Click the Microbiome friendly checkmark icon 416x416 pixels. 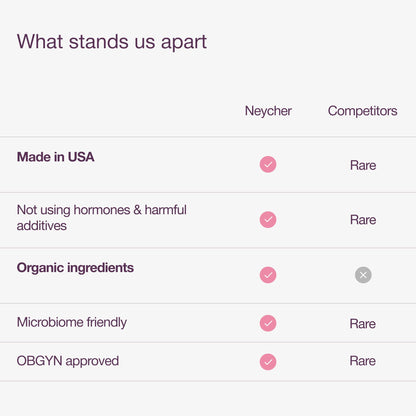268,323
